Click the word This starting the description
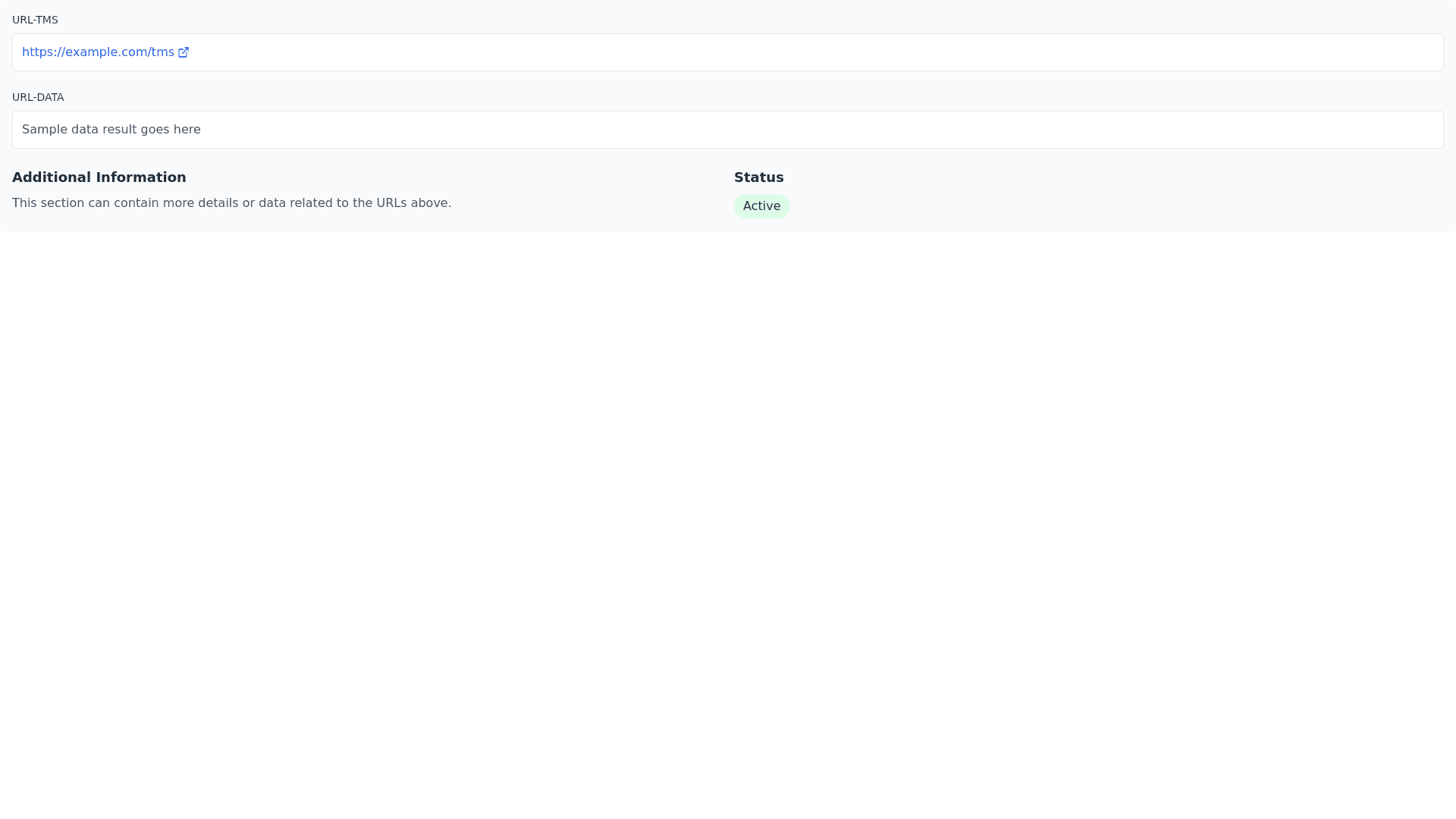 click(24, 203)
